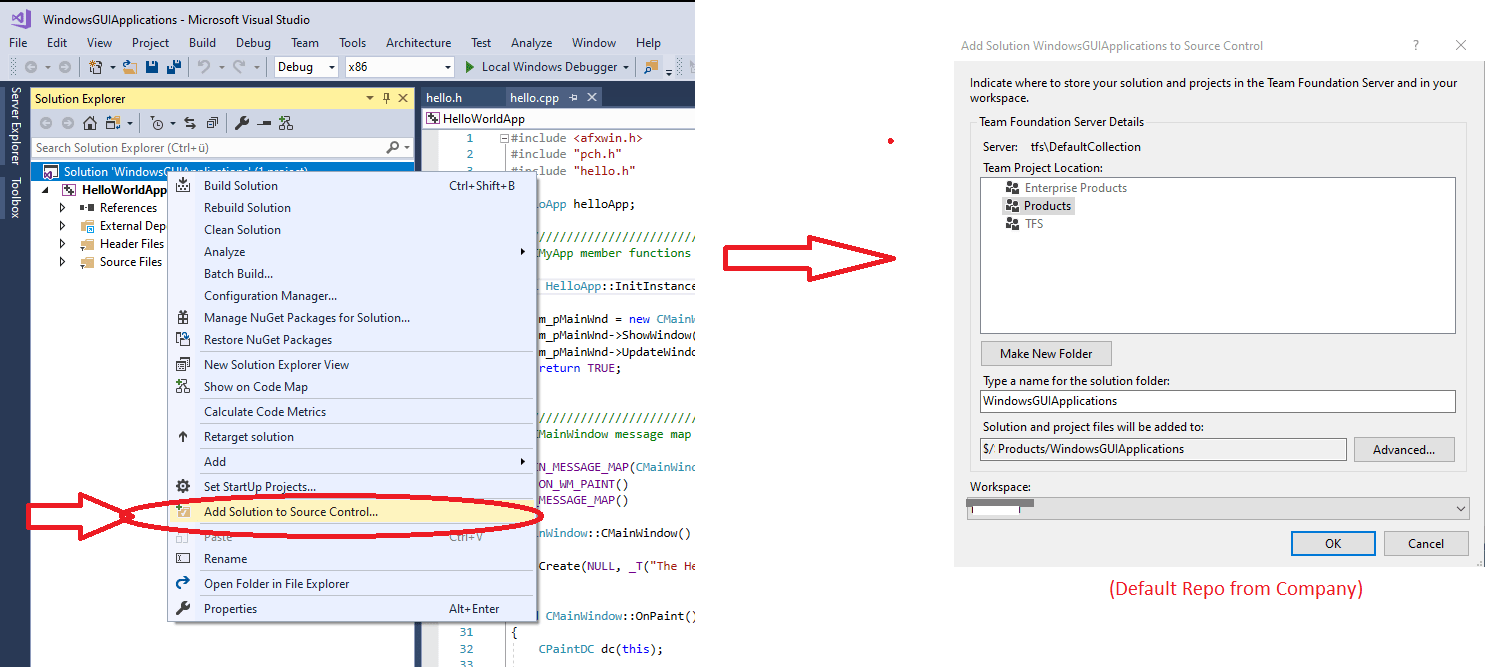The height and width of the screenshot is (667, 1509).
Task: Click the Collapse All icon in Solution Explorer
Action: 212,123
